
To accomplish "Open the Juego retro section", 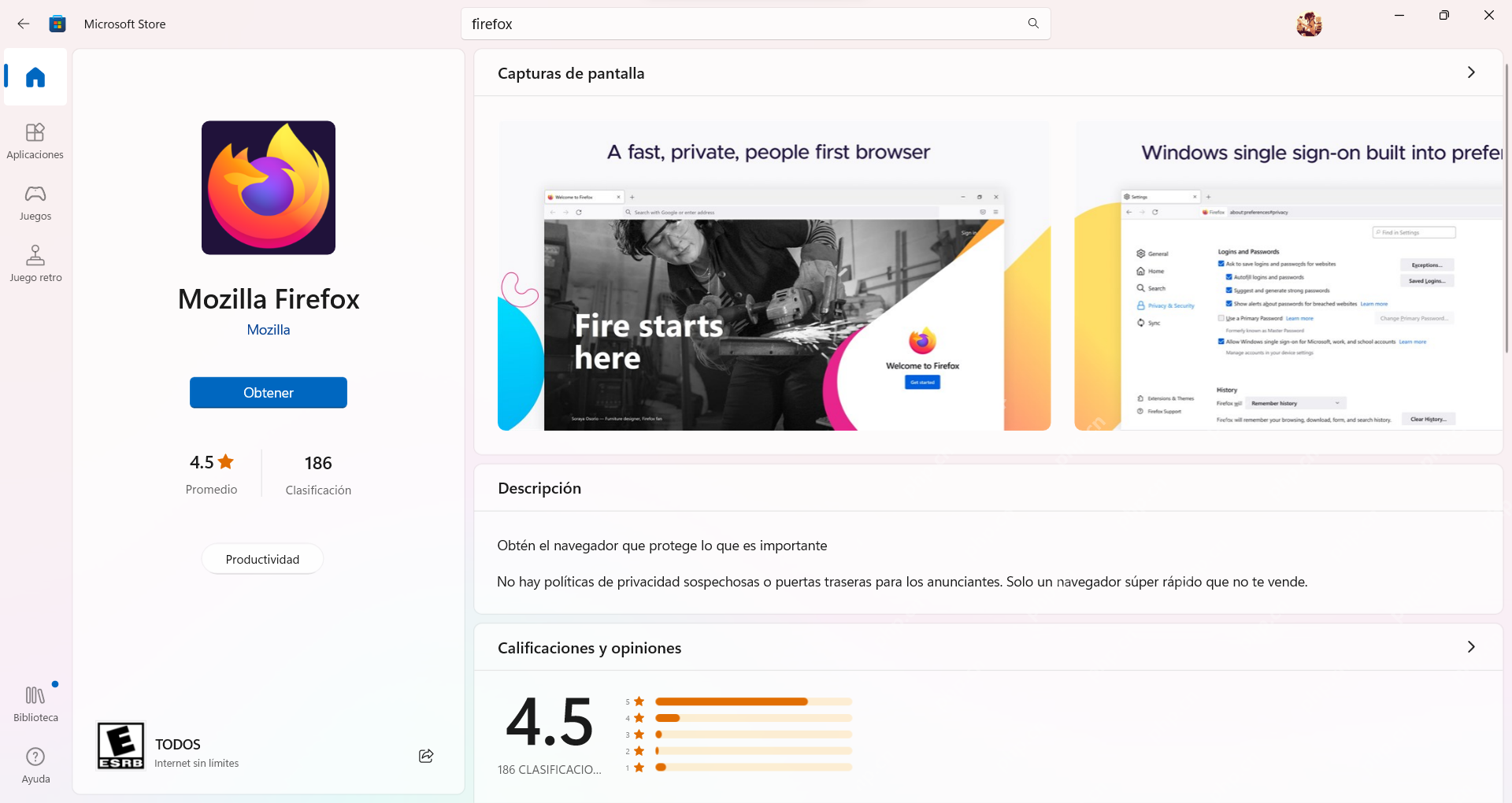I will coord(35,264).
